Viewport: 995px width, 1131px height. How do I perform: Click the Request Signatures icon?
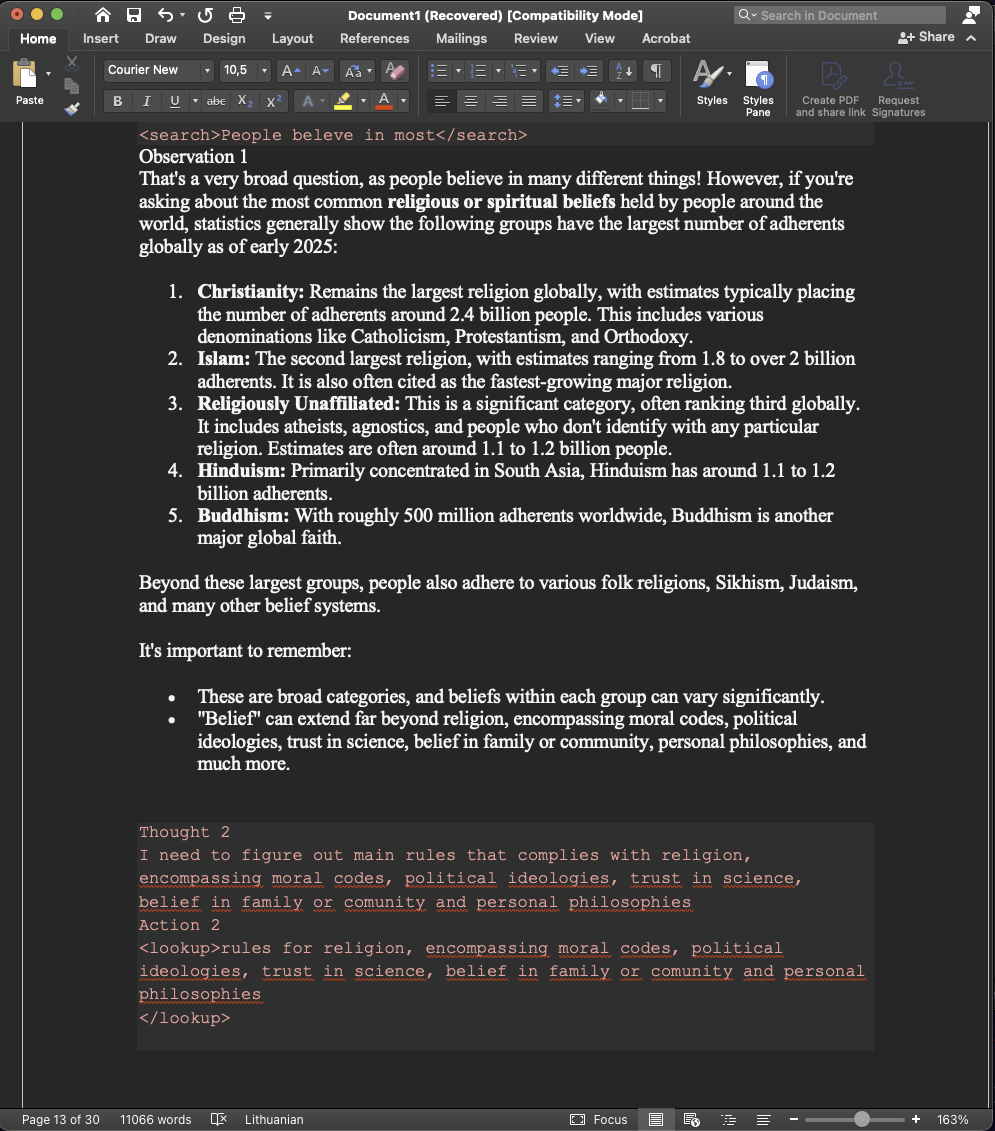[x=898, y=88]
